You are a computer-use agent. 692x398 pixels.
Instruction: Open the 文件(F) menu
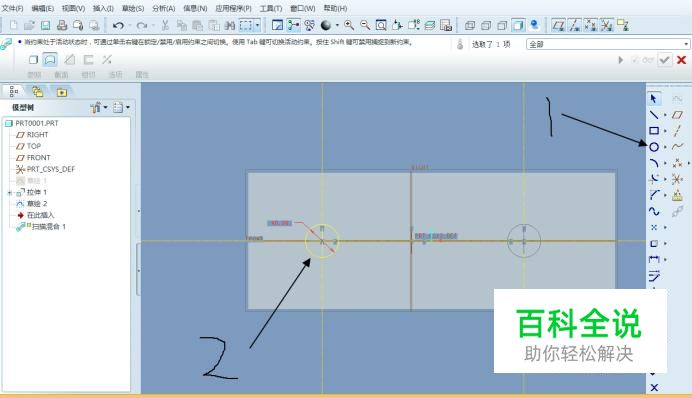click(12, 8)
